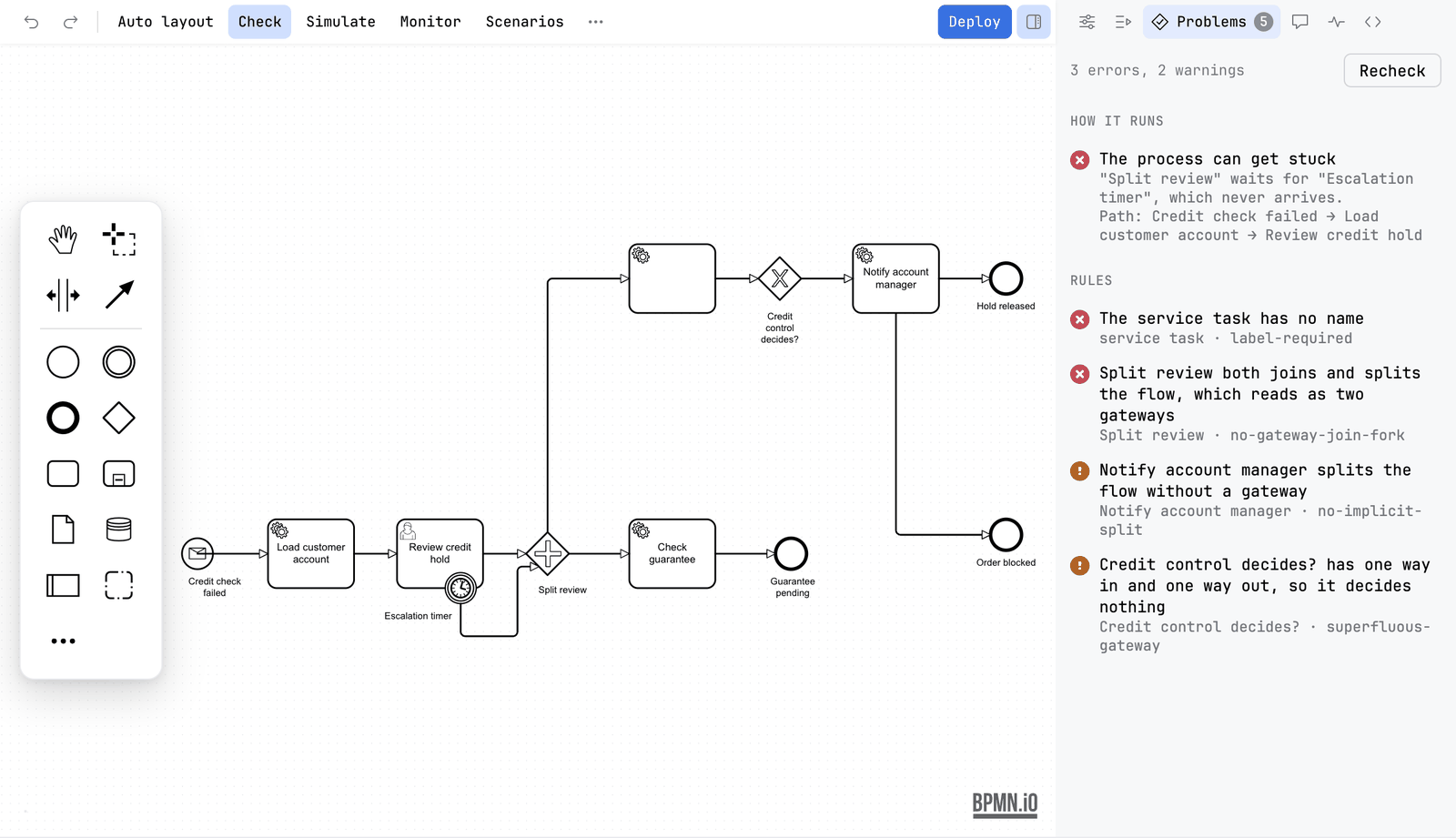The width and height of the screenshot is (1456, 838).
Task: Activate the hand tool in the palette
Action: (63, 240)
